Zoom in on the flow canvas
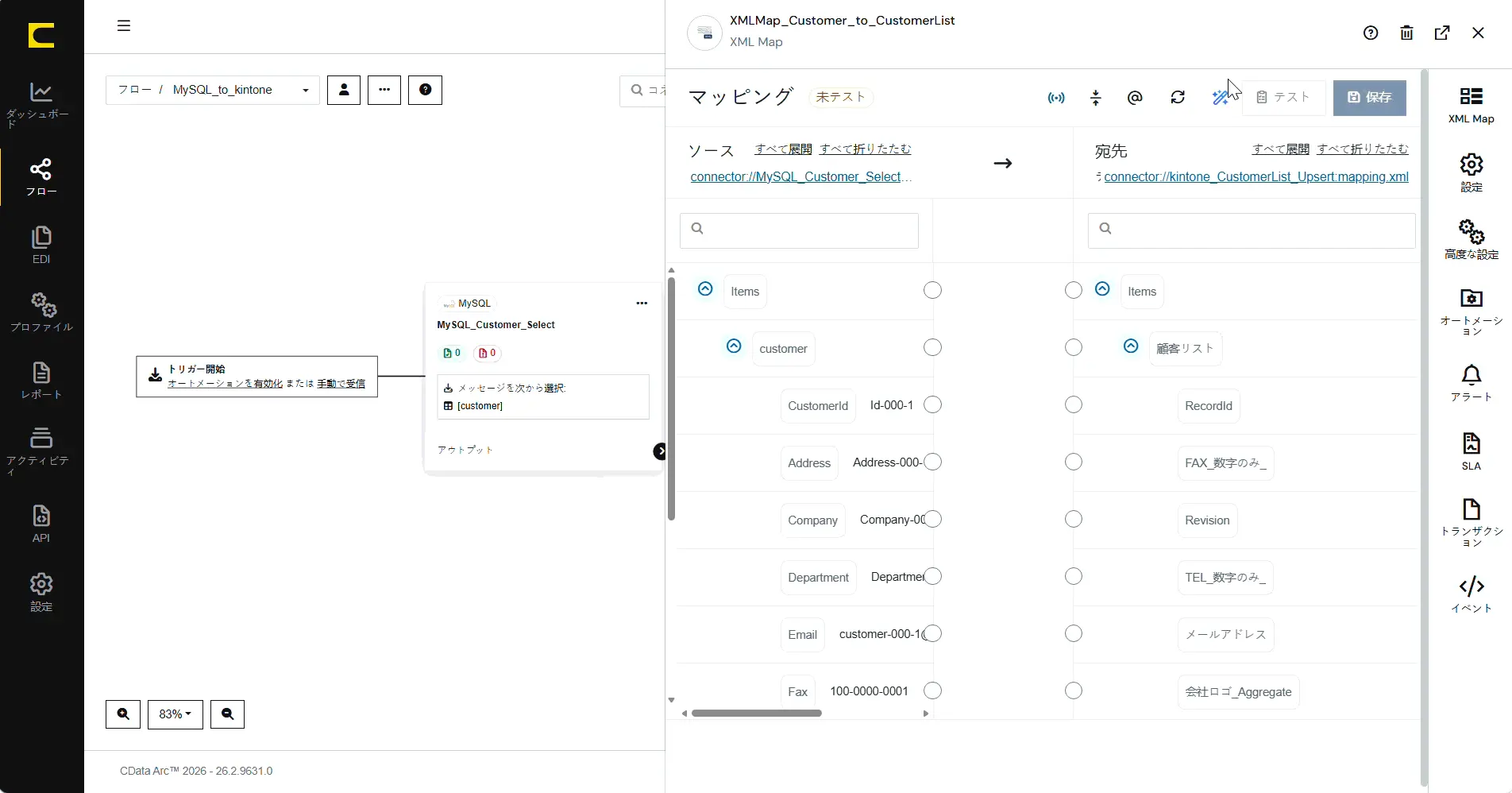The image size is (1512, 793). (x=123, y=714)
